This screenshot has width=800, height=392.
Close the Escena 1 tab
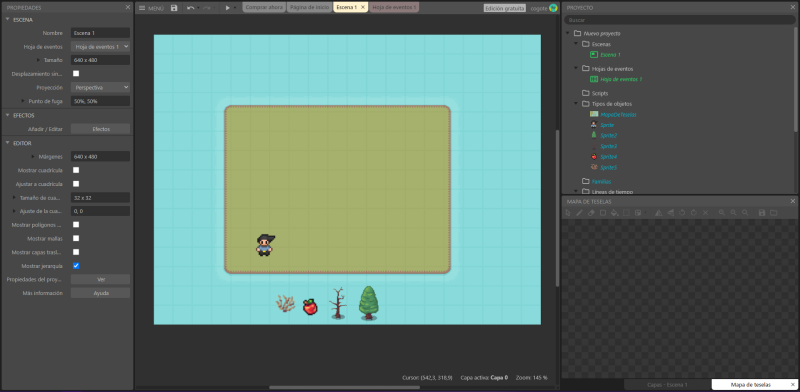coord(363,8)
